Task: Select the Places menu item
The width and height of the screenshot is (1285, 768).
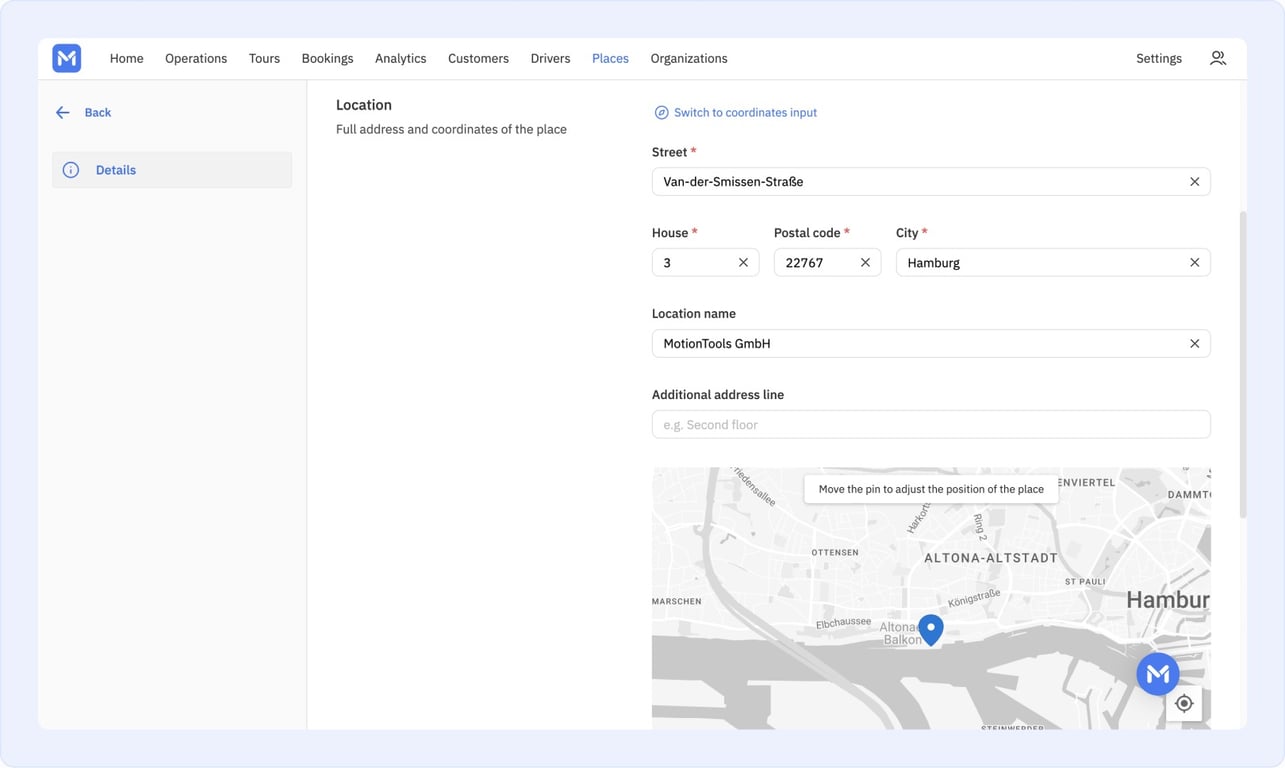Action: tap(610, 59)
